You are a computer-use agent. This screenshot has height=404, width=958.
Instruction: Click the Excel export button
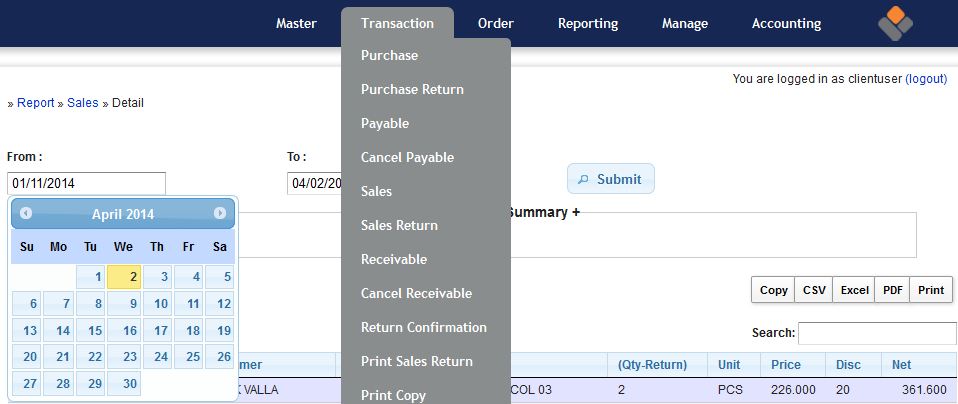point(853,290)
